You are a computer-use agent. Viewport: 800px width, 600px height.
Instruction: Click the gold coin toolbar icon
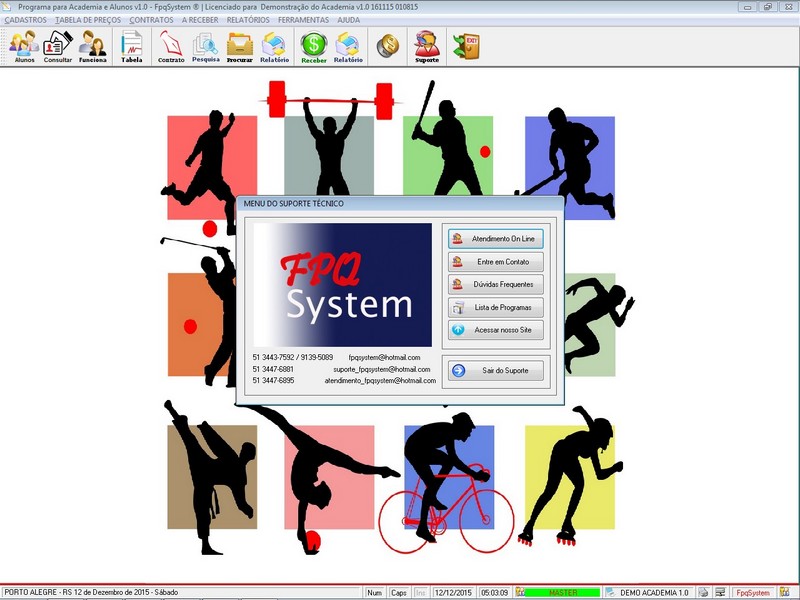point(388,46)
